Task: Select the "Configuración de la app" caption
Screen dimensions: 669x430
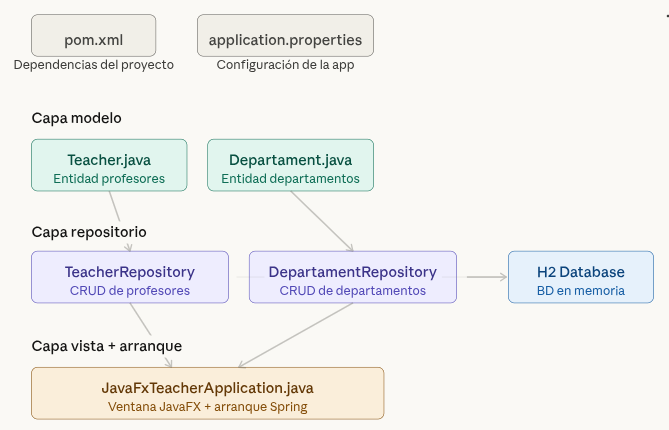Action: [285, 65]
